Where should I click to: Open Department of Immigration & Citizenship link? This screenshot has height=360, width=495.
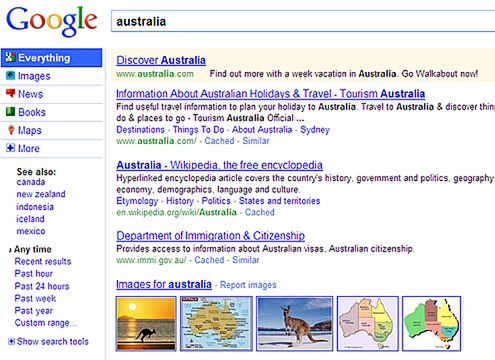coord(210,236)
